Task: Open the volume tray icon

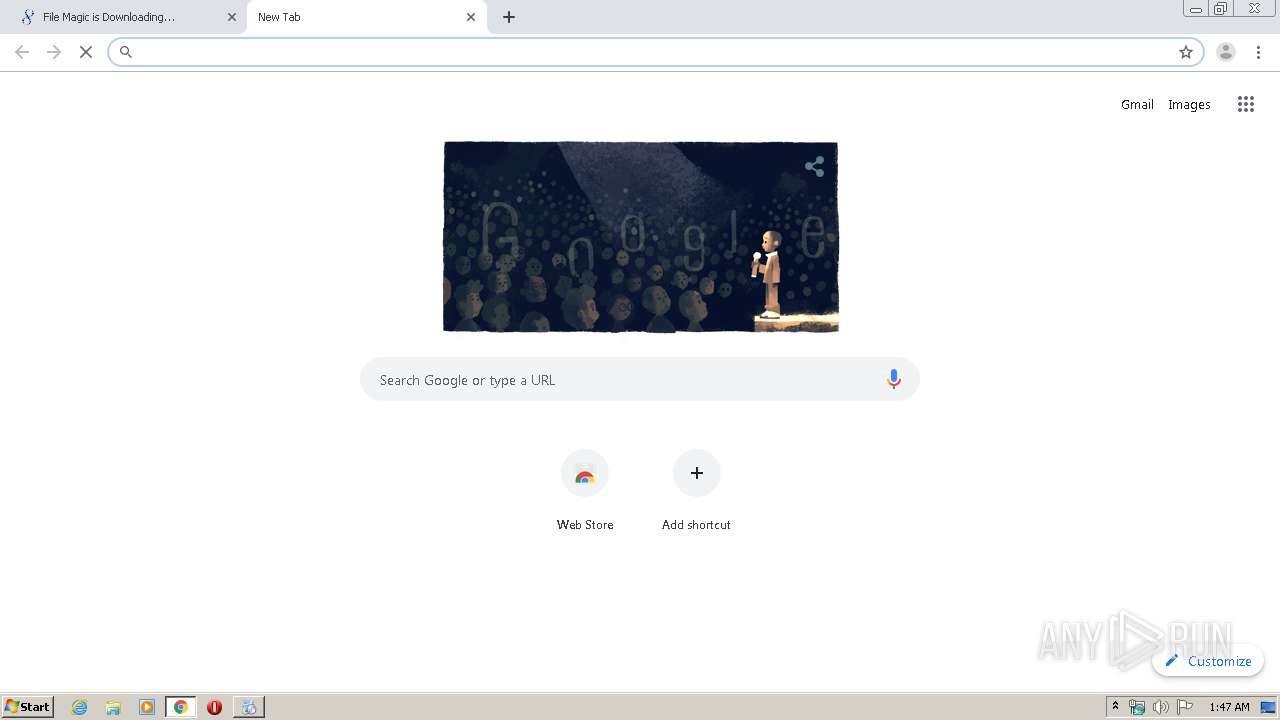Action: click(x=1161, y=707)
